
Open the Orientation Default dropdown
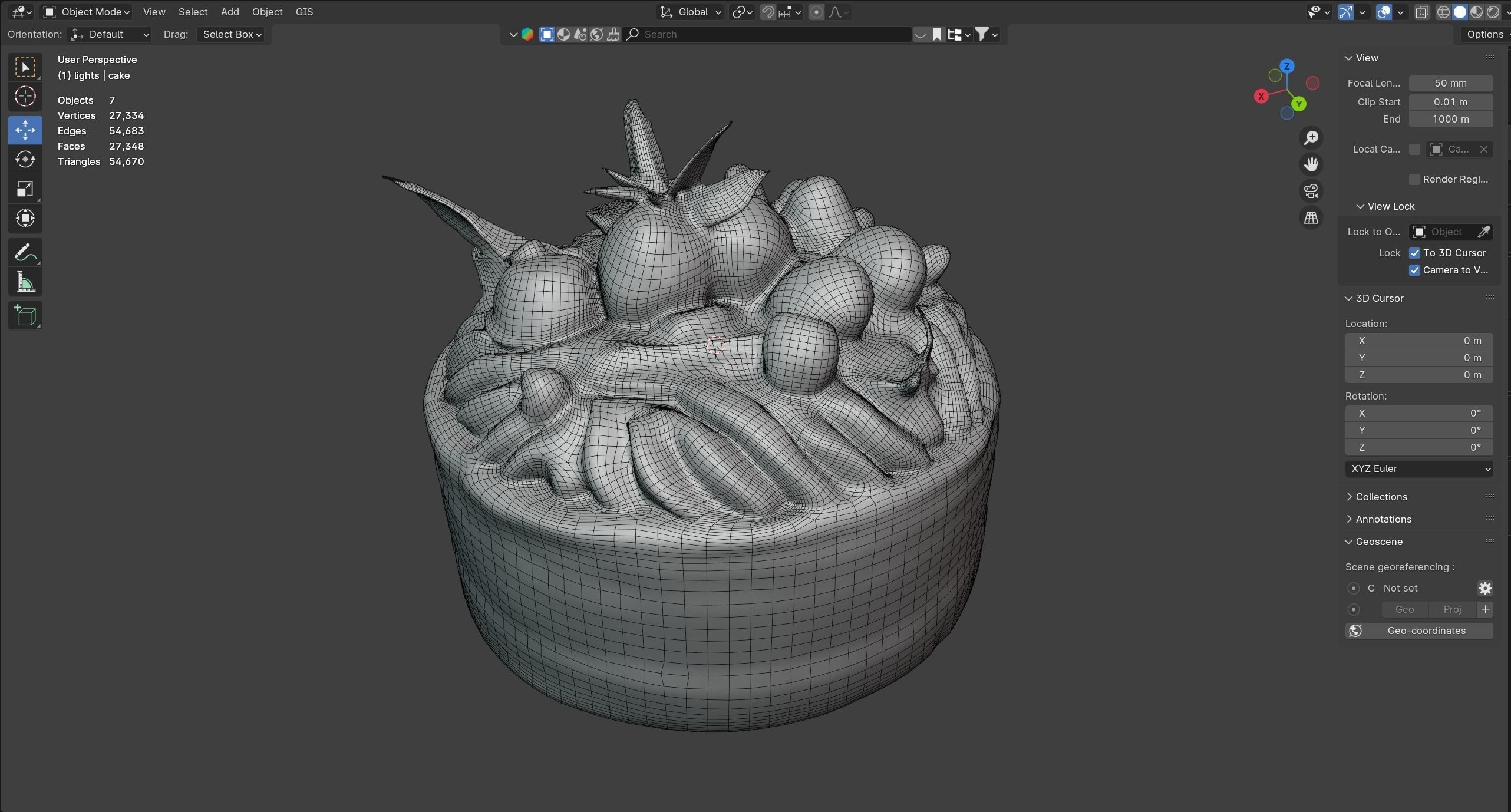coord(109,34)
